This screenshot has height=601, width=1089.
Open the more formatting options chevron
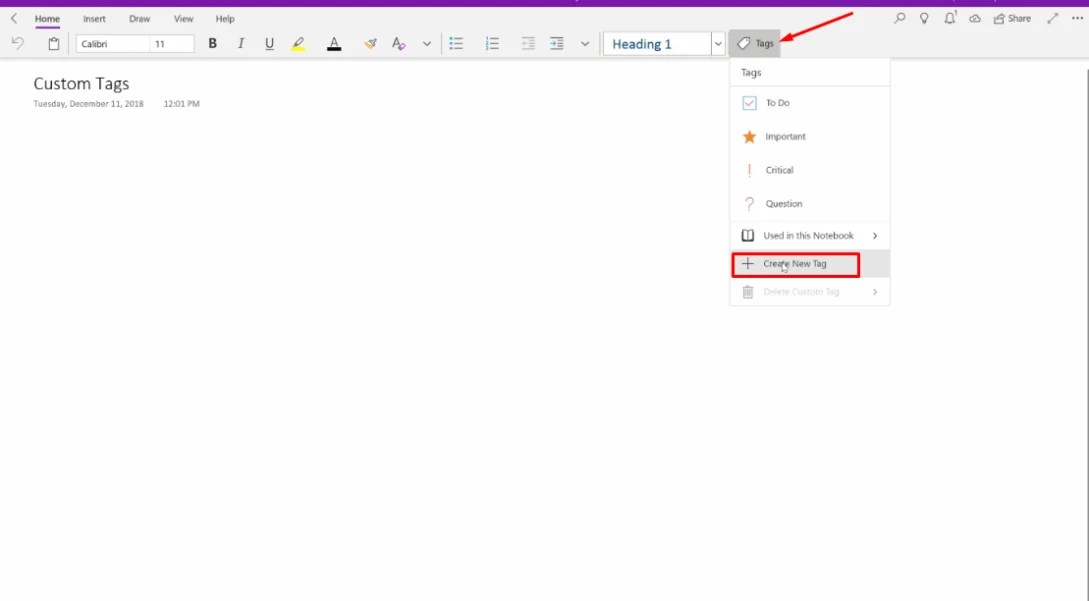pos(427,43)
